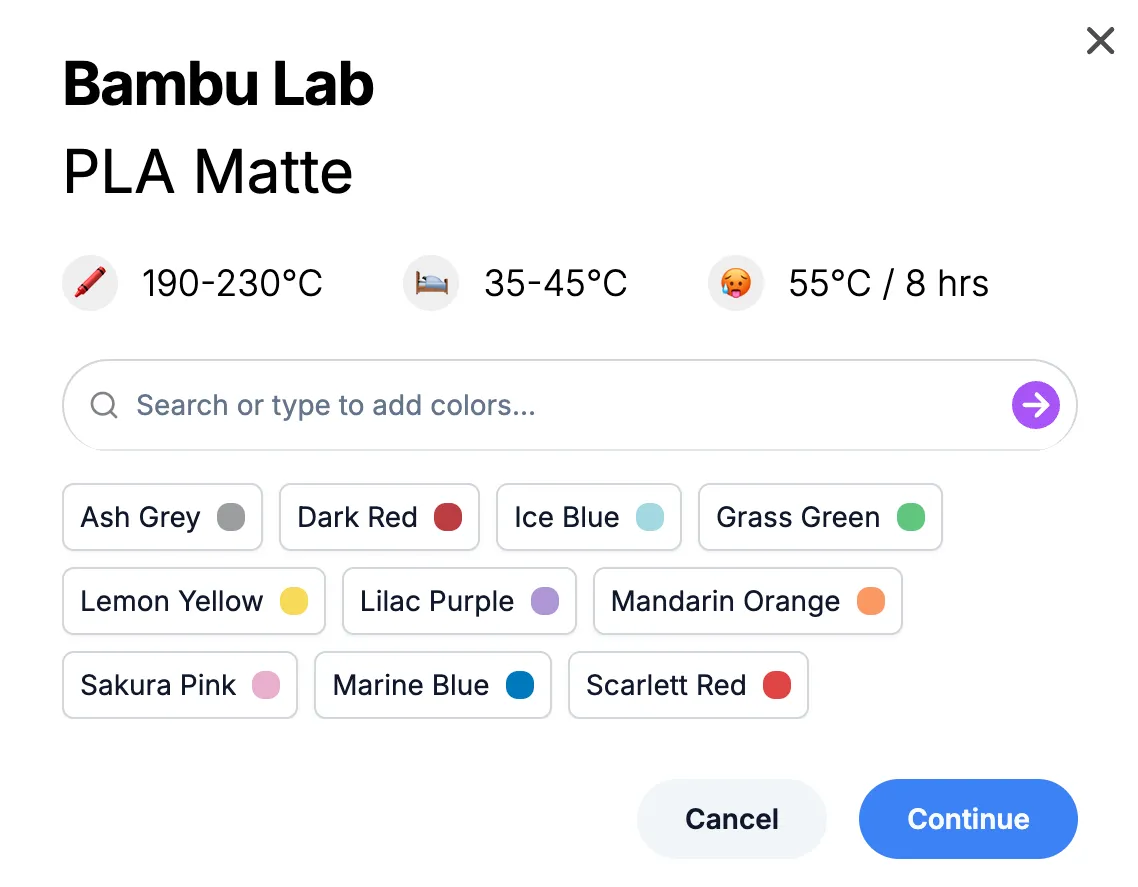Click the purple arrow submit icon
1138x887 pixels.
coord(1035,405)
